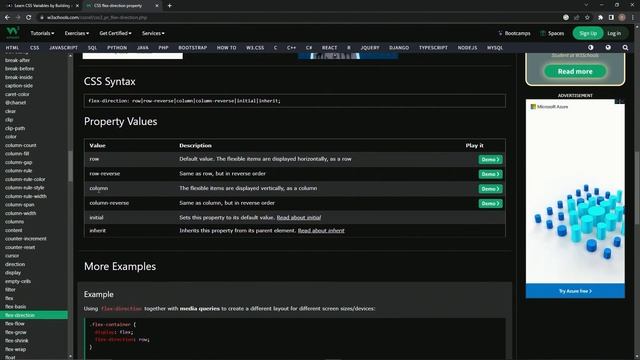Open the browser extensions puzzle icon
This screenshot has width=640, height=360.
point(600,18)
